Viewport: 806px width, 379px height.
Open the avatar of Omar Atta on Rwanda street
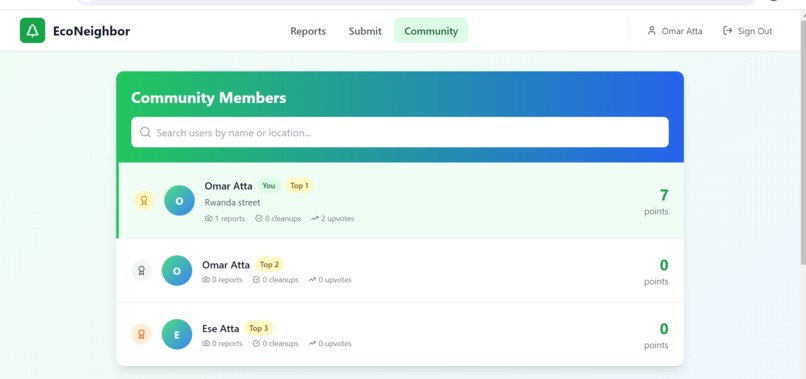179,201
